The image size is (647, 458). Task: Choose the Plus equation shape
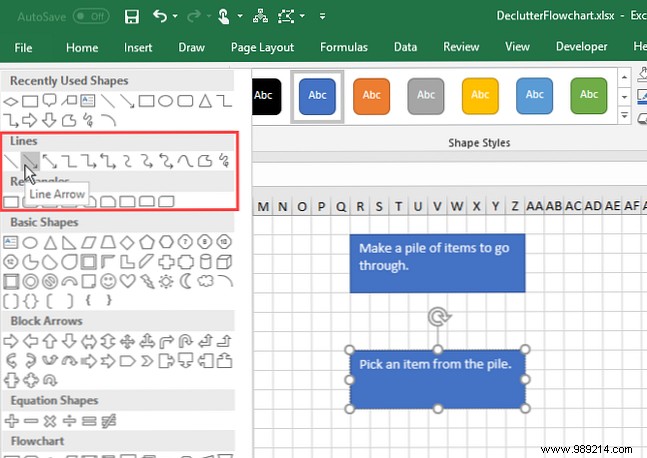pyautogui.click(x=12, y=421)
